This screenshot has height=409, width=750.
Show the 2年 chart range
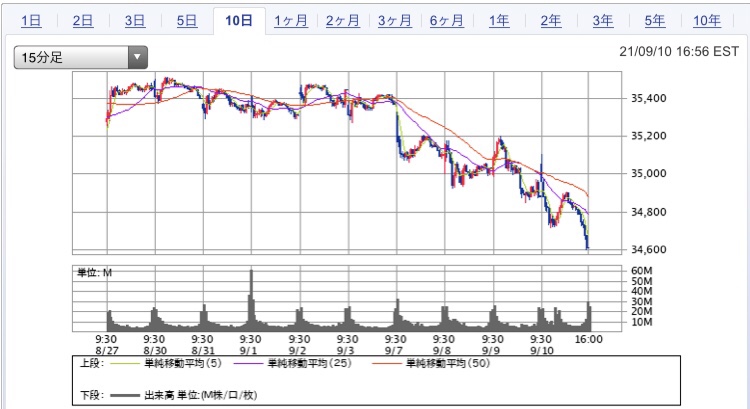[x=551, y=21]
